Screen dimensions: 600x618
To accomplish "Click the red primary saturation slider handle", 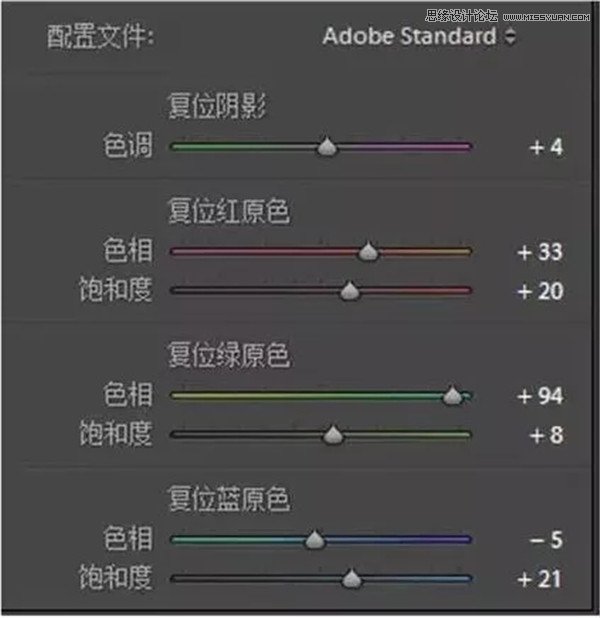I will pos(349,291).
